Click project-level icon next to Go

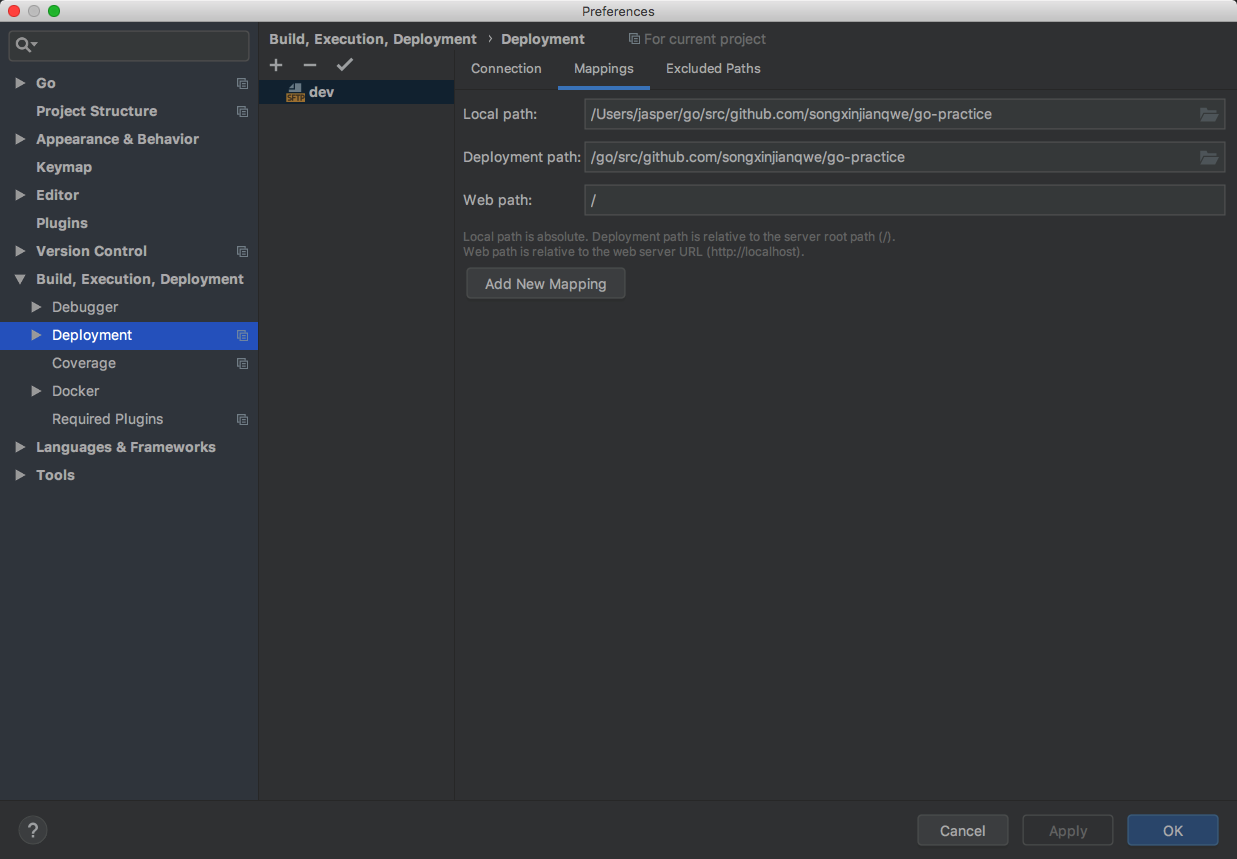[242, 83]
